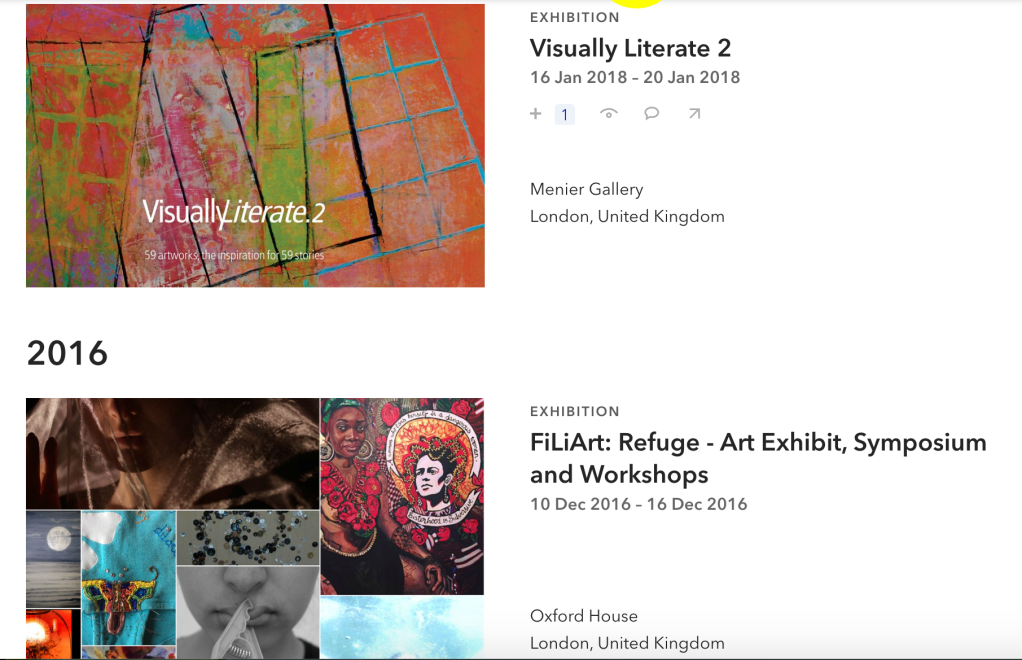Click the Menier Gallery venue link
The image size is (1022, 660).
(587, 189)
